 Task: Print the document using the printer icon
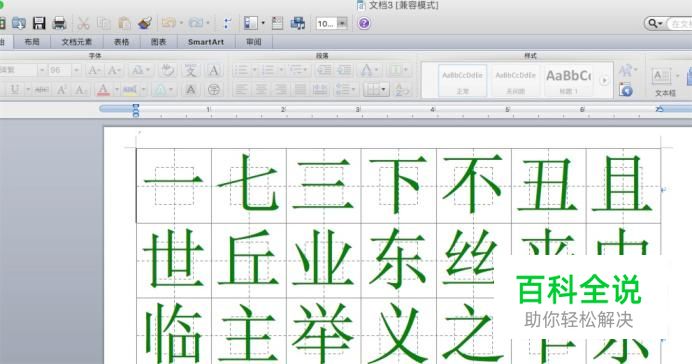[x=59, y=23]
